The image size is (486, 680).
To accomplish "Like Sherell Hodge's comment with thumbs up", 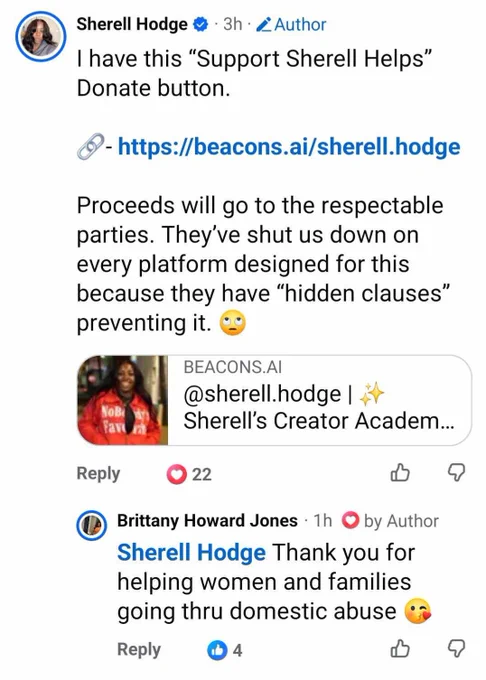I will 400,473.
